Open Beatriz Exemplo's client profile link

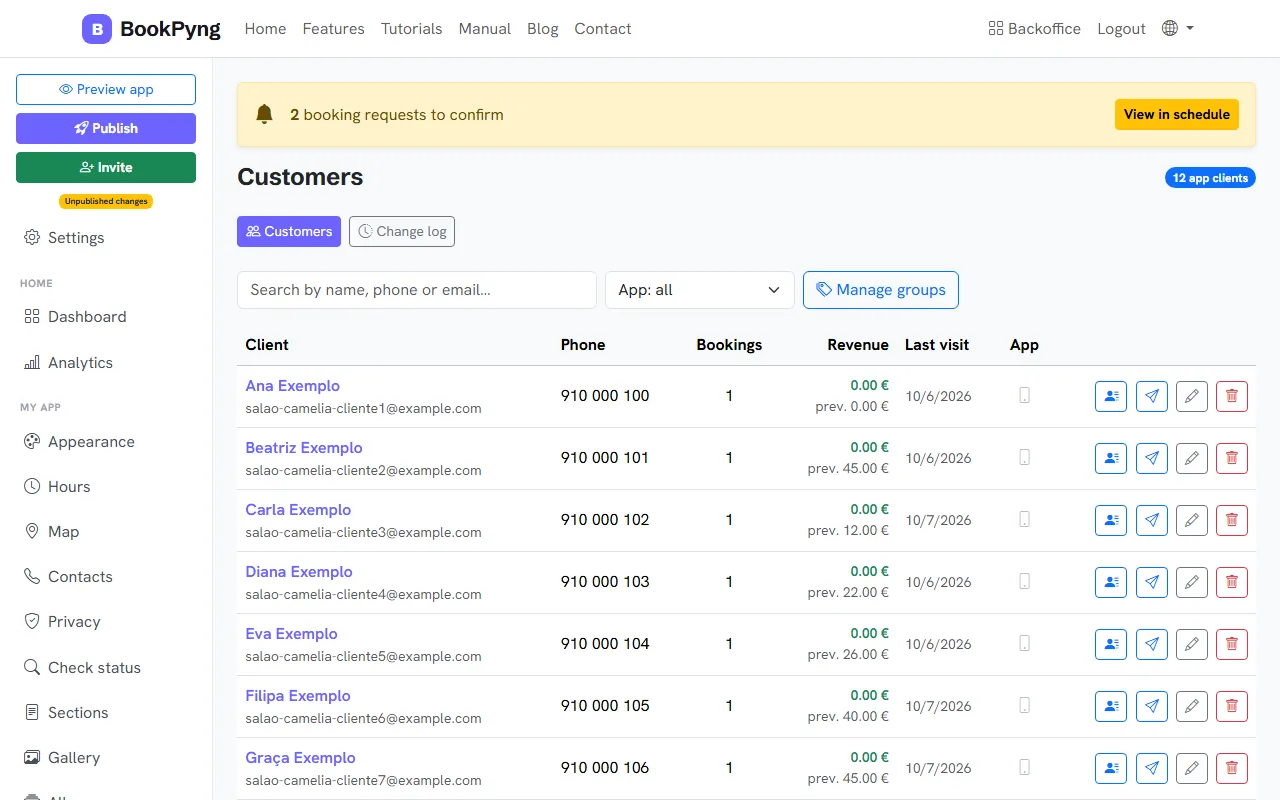pyautogui.click(x=304, y=448)
